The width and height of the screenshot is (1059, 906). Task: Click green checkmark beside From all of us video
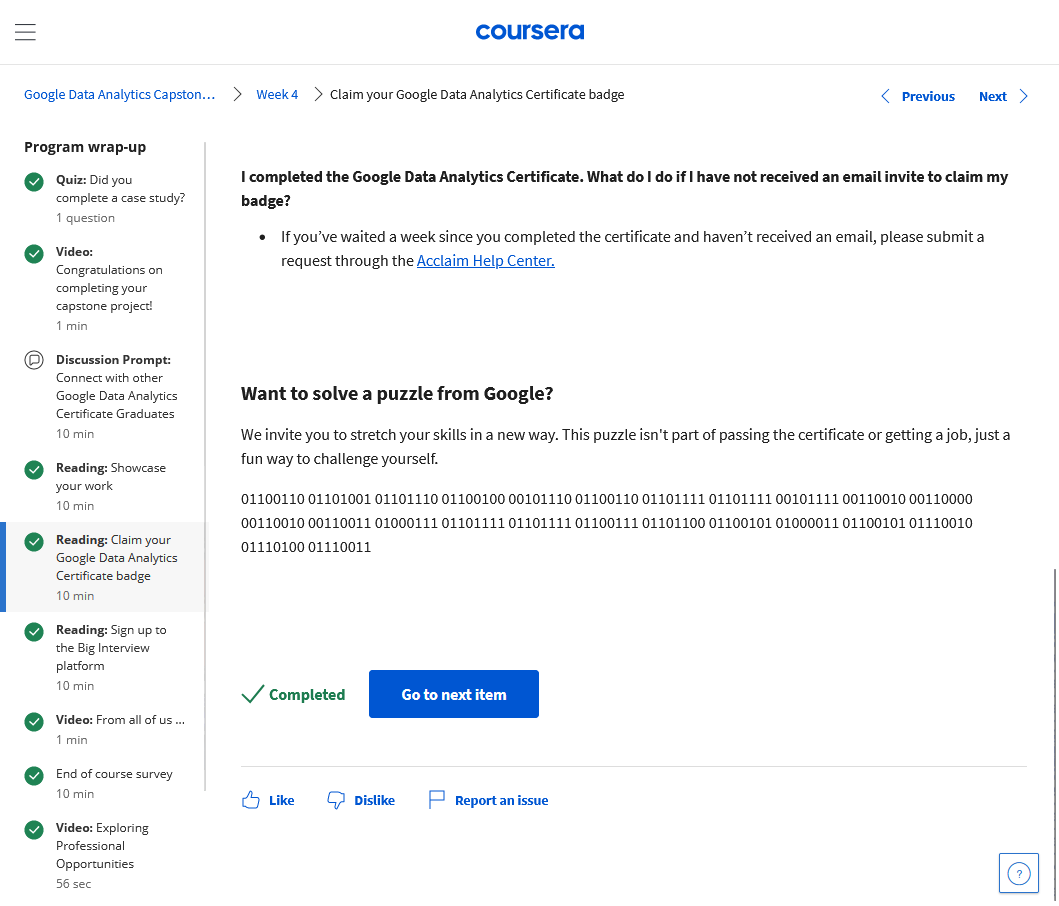click(34, 722)
